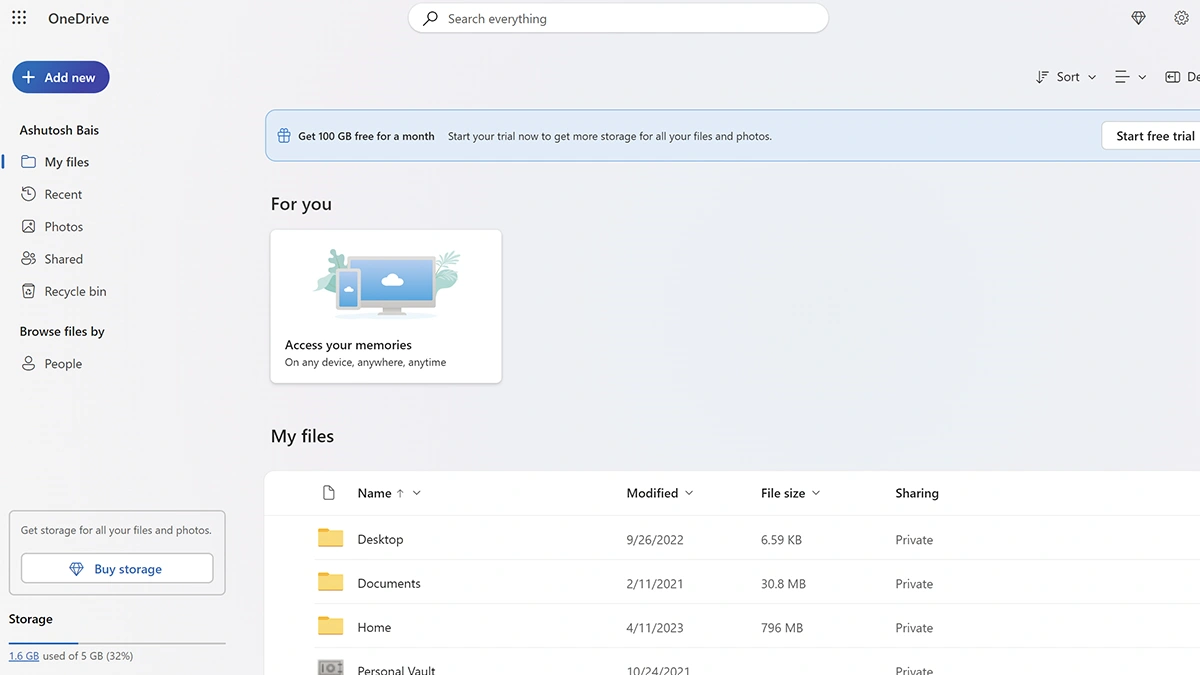The image size is (1200, 675).
Task: Click the Desktop folder icon
Action: pyautogui.click(x=330, y=538)
